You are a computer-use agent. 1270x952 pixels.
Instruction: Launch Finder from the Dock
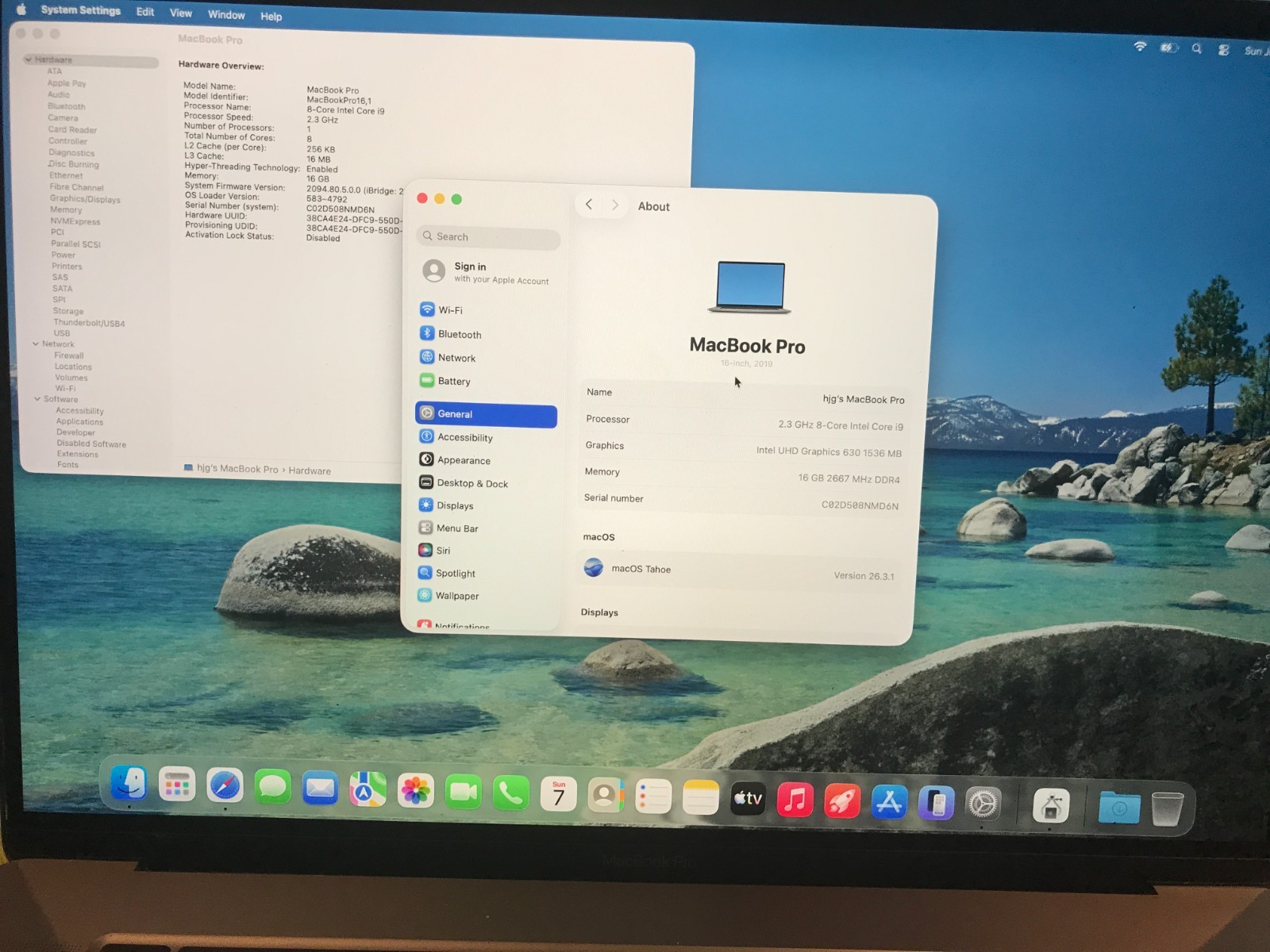(x=129, y=785)
